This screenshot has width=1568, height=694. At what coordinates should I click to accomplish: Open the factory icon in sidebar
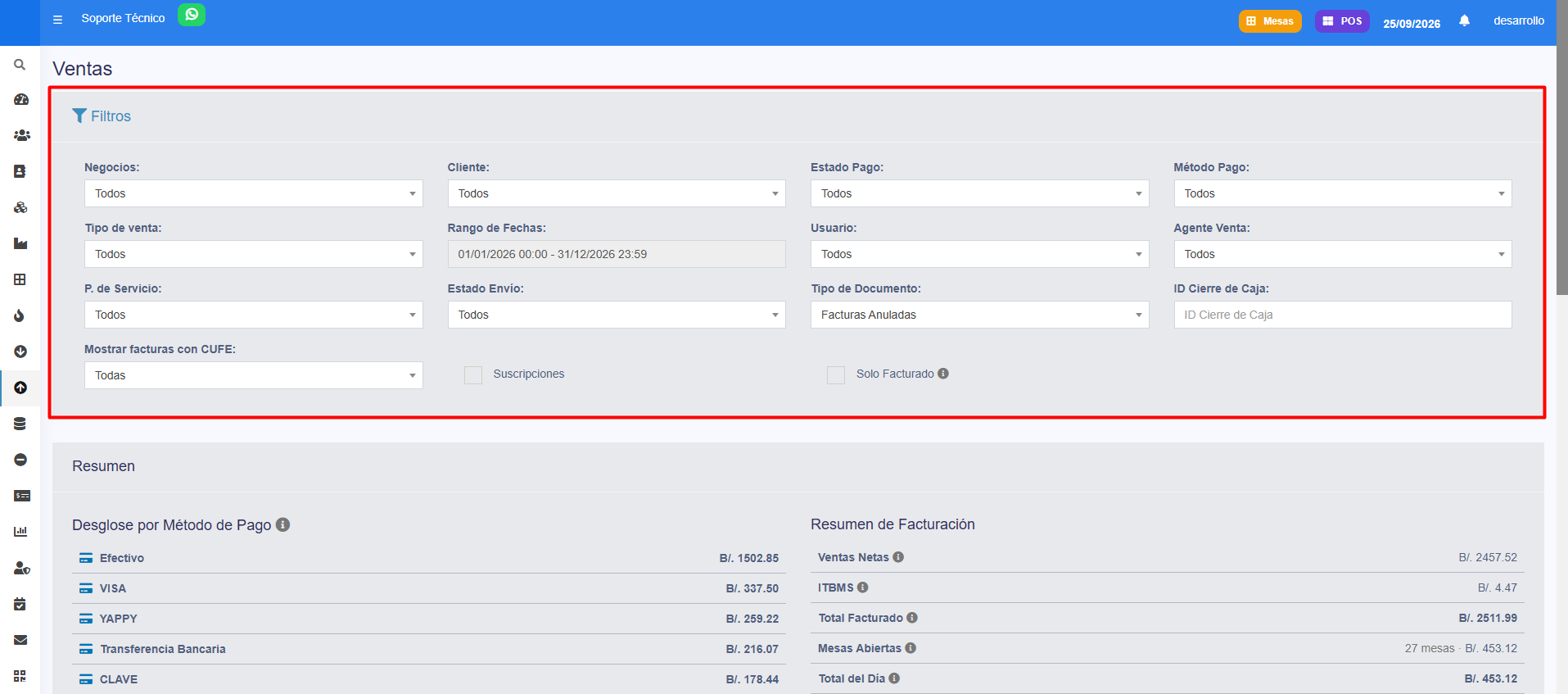click(20, 243)
